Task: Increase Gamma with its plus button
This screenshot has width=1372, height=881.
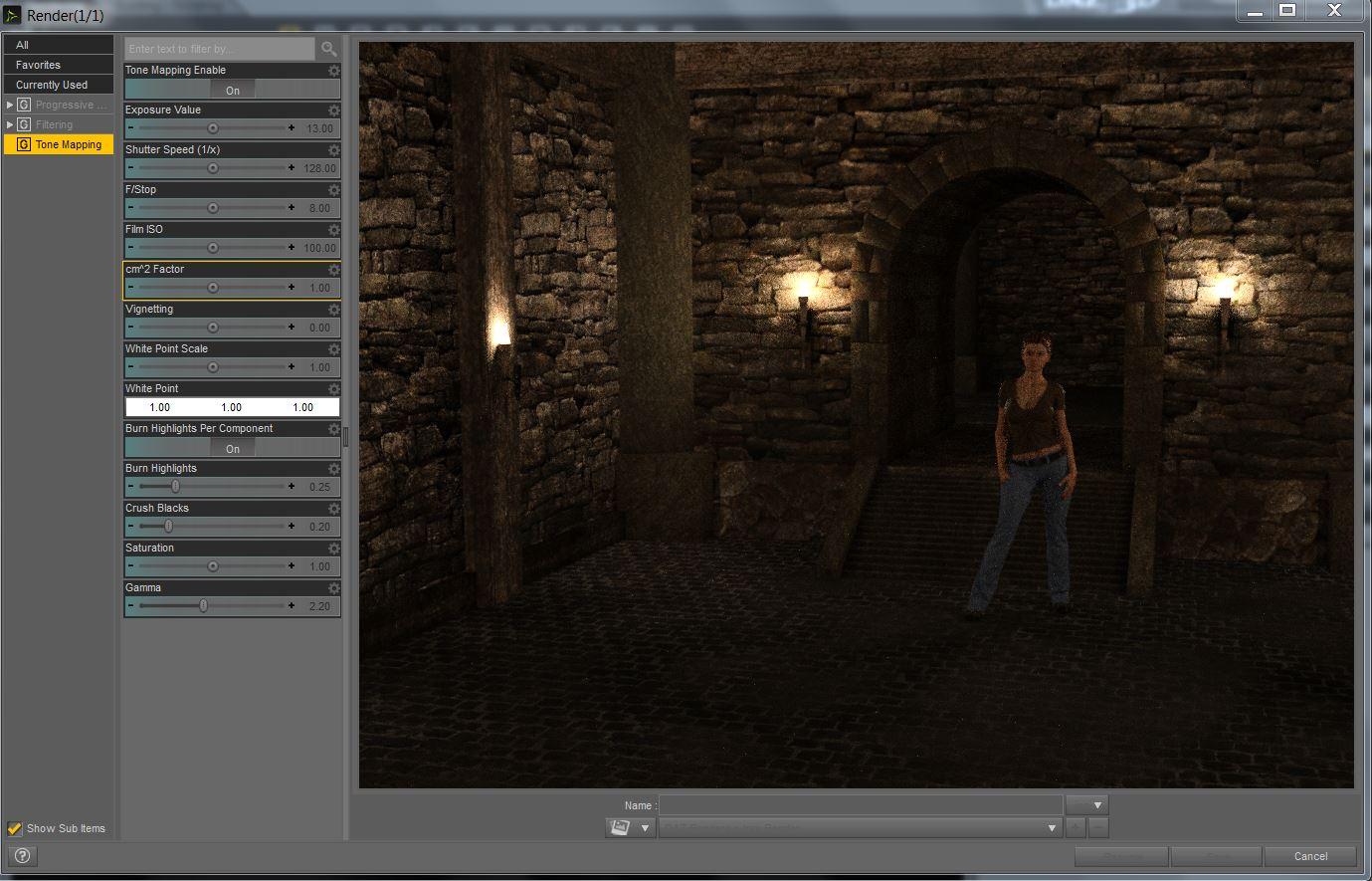Action: point(292,606)
